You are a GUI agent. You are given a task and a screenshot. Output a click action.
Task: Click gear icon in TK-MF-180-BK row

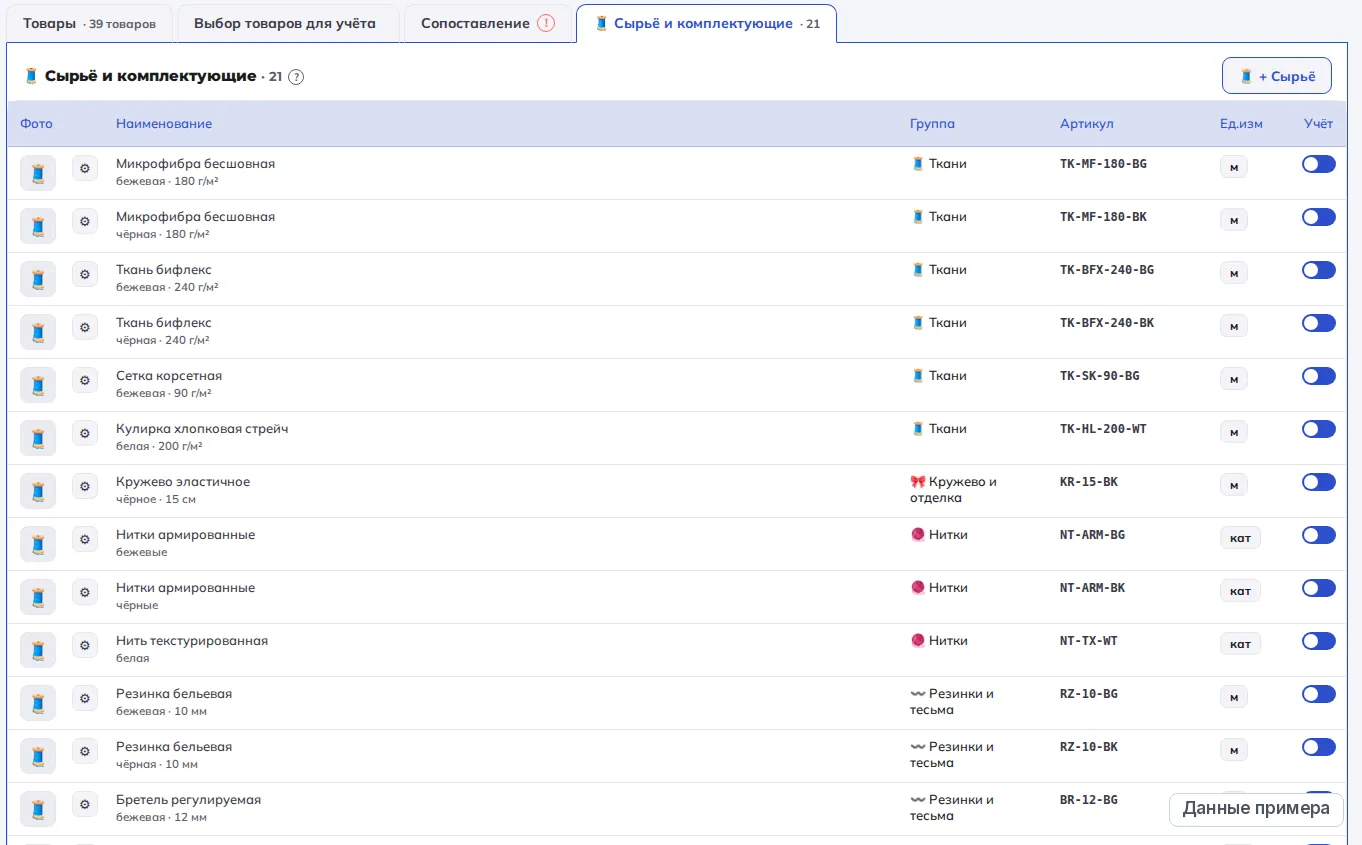pyautogui.click(x=85, y=221)
